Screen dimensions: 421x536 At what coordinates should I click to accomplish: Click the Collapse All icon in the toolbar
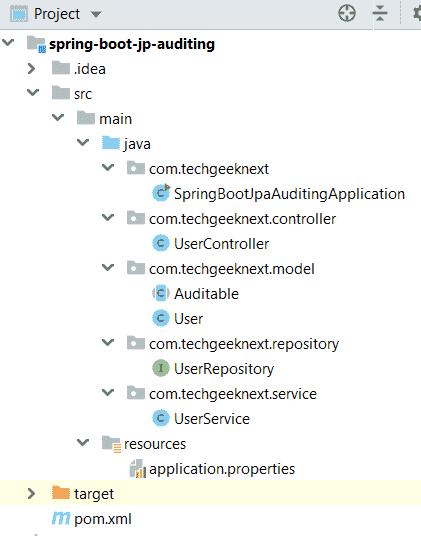click(380, 14)
